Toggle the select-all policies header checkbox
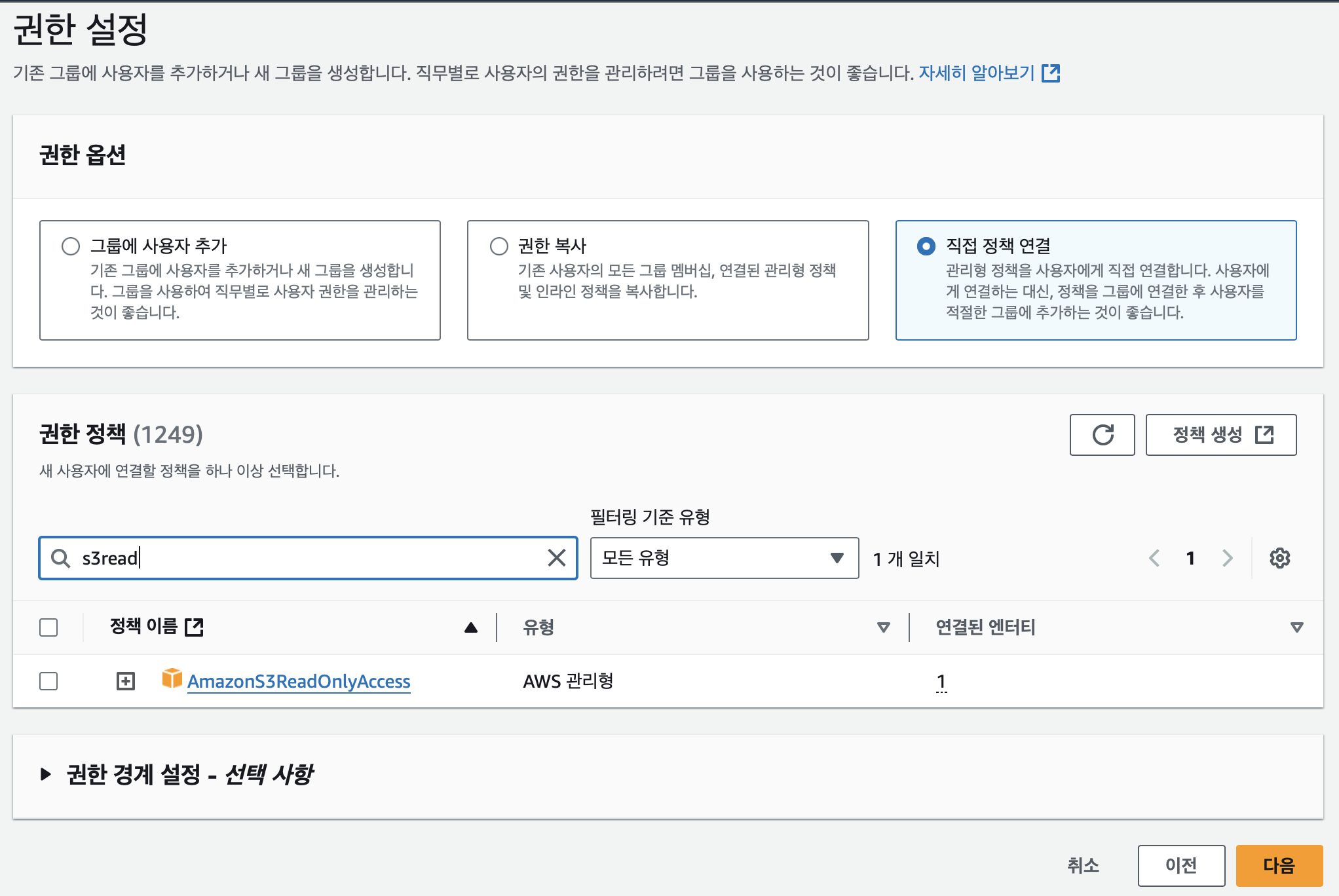This screenshot has width=1339, height=896. pos(48,627)
